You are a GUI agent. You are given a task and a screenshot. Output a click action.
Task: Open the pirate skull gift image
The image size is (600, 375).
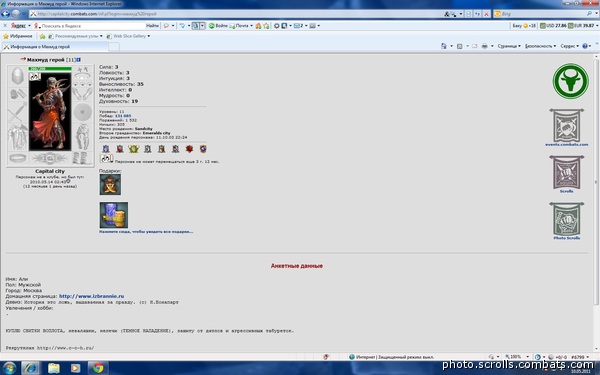click(110, 184)
